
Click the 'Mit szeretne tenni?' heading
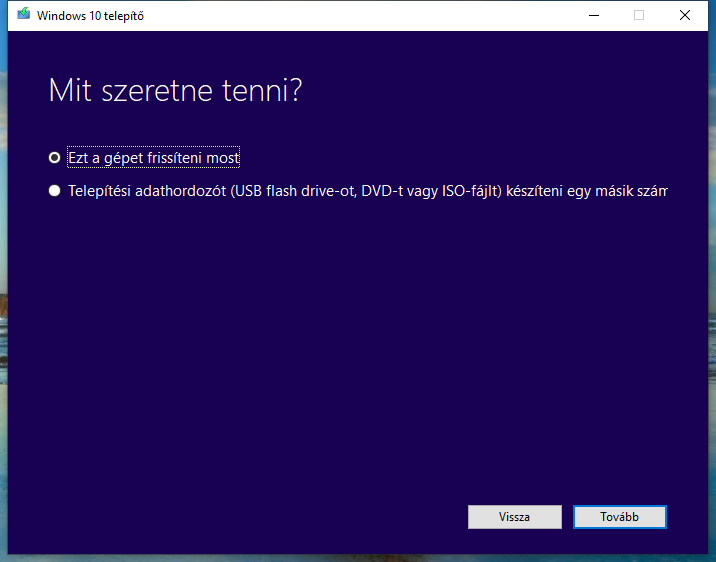175,90
